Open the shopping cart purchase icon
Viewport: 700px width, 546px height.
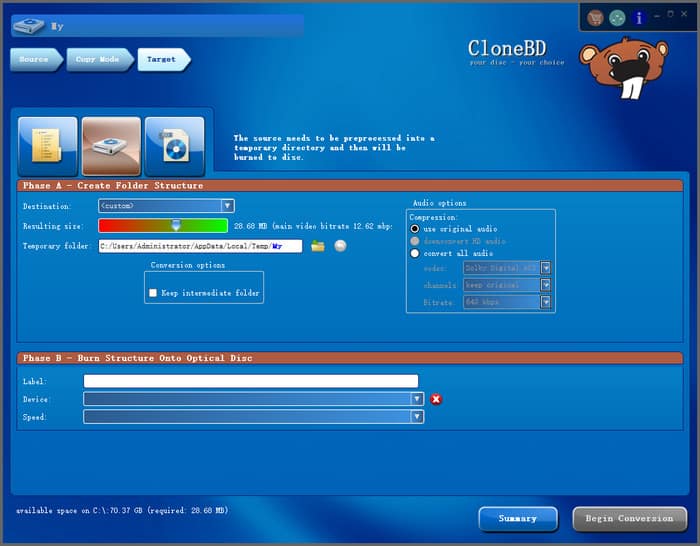pos(596,18)
